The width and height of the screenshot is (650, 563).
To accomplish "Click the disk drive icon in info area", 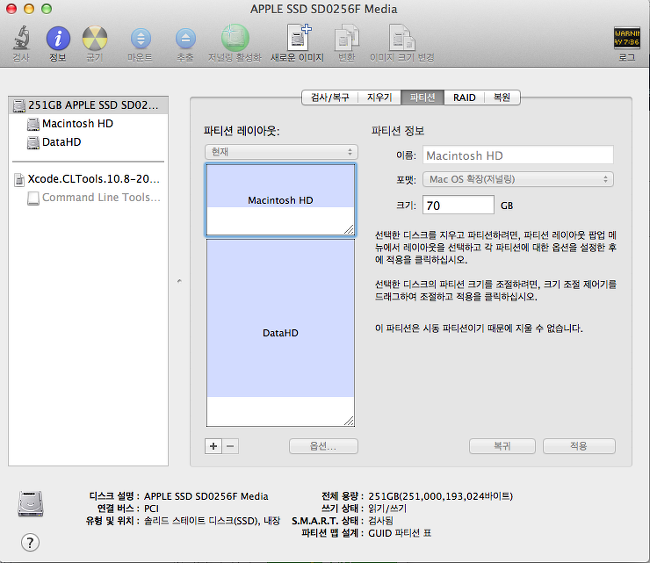I will pos(30,503).
